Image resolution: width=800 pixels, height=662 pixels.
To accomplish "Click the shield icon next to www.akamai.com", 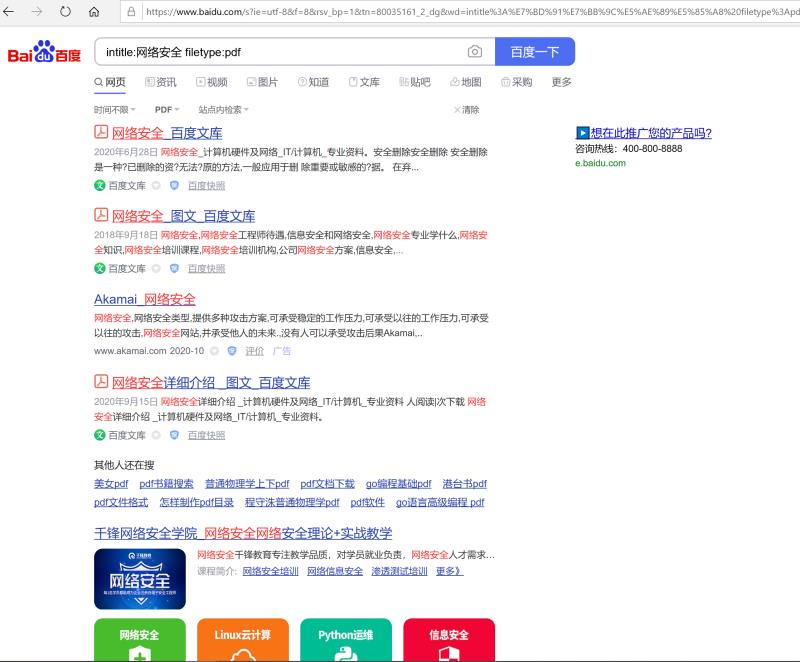I will coord(232,351).
